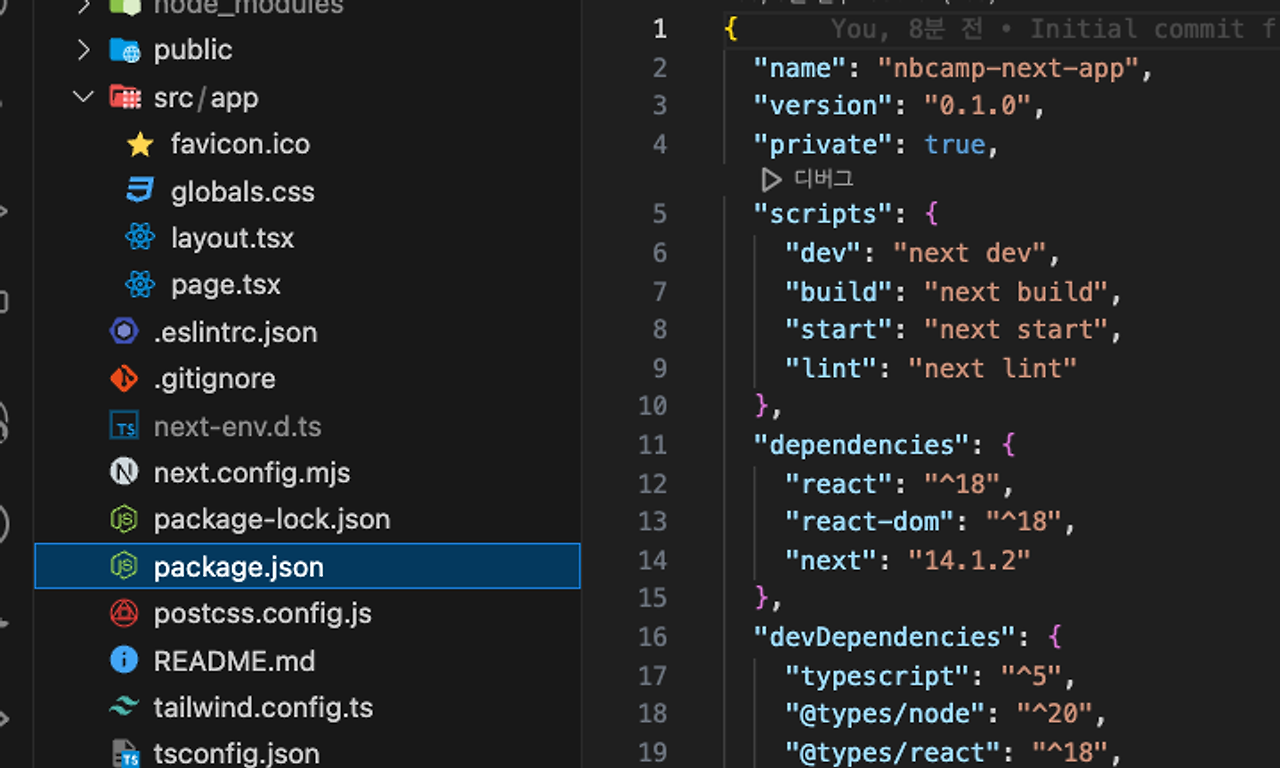Open page.tsx file
Viewport: 1280px width, 768px height.
click(226, 284)
